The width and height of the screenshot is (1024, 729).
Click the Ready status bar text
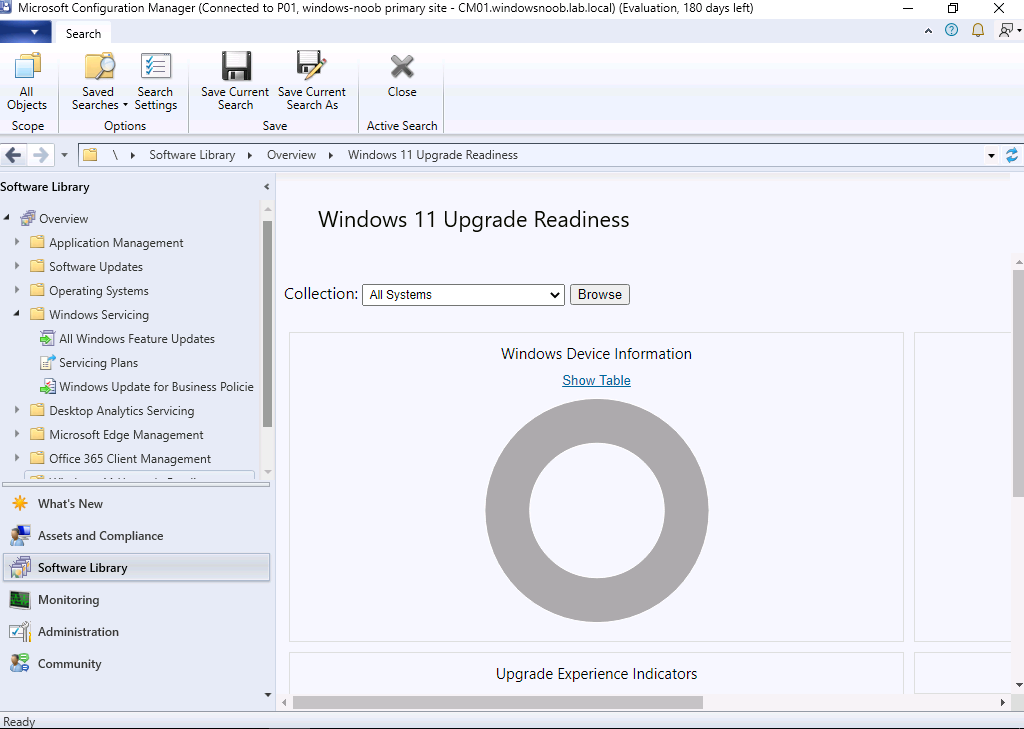coord(19,721)
